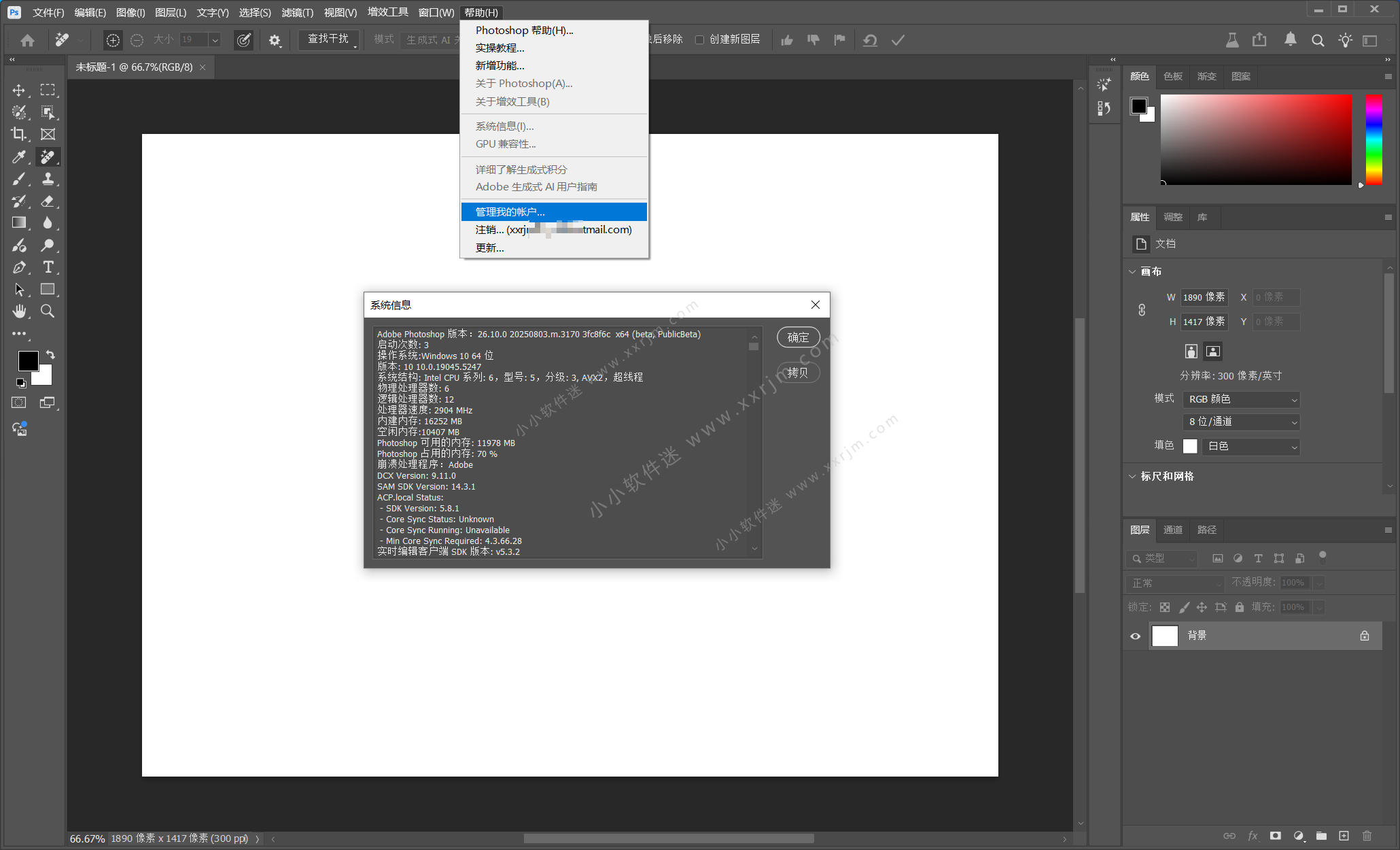1400x850 pixels.
Task: Select the Horizontal Type tool
Action: [48, 267]
